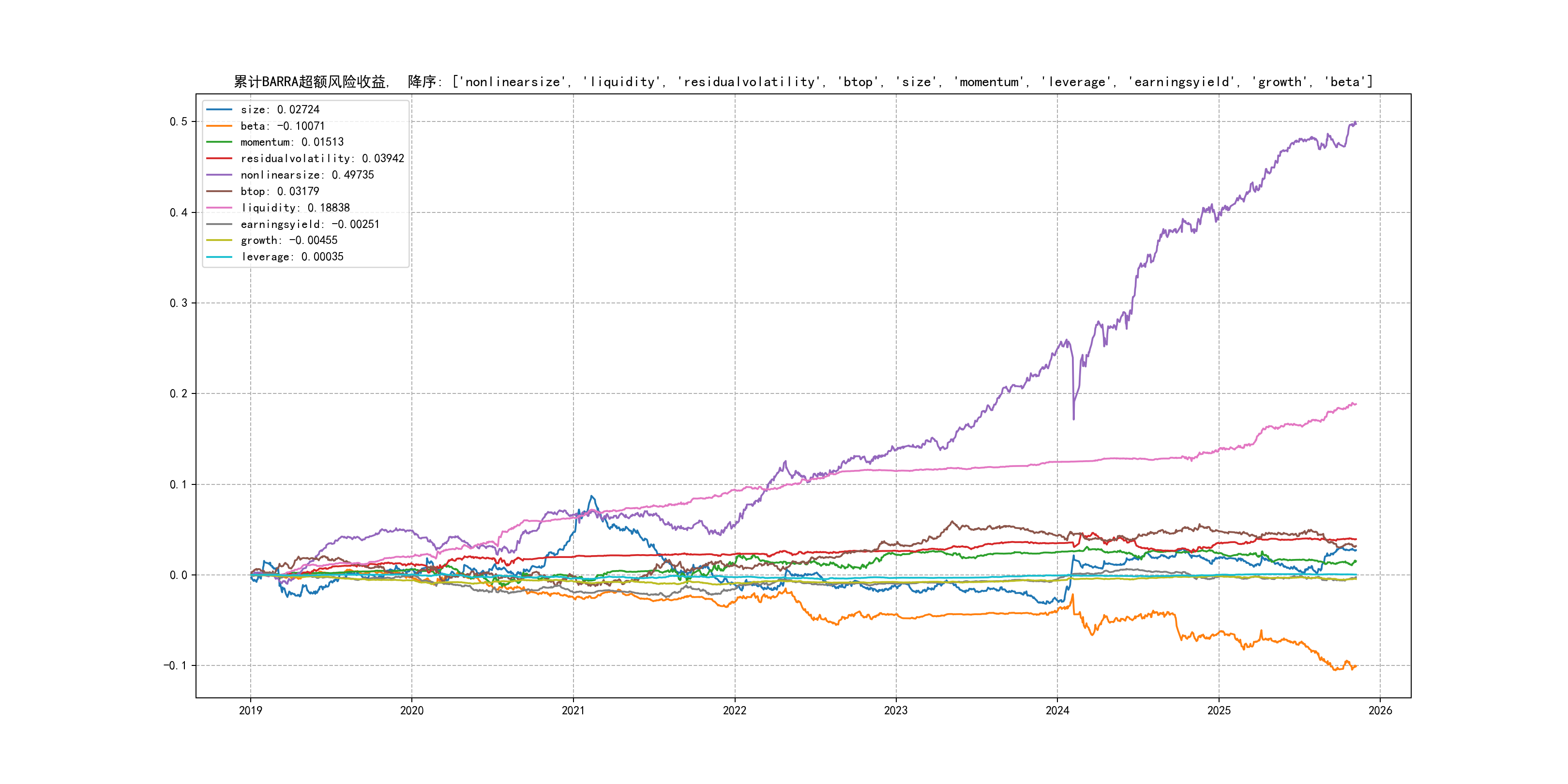Screen dimensions: 1568x784
Task: Click the nonlinearsize: 0.49735 legend label
Action: 307,175
